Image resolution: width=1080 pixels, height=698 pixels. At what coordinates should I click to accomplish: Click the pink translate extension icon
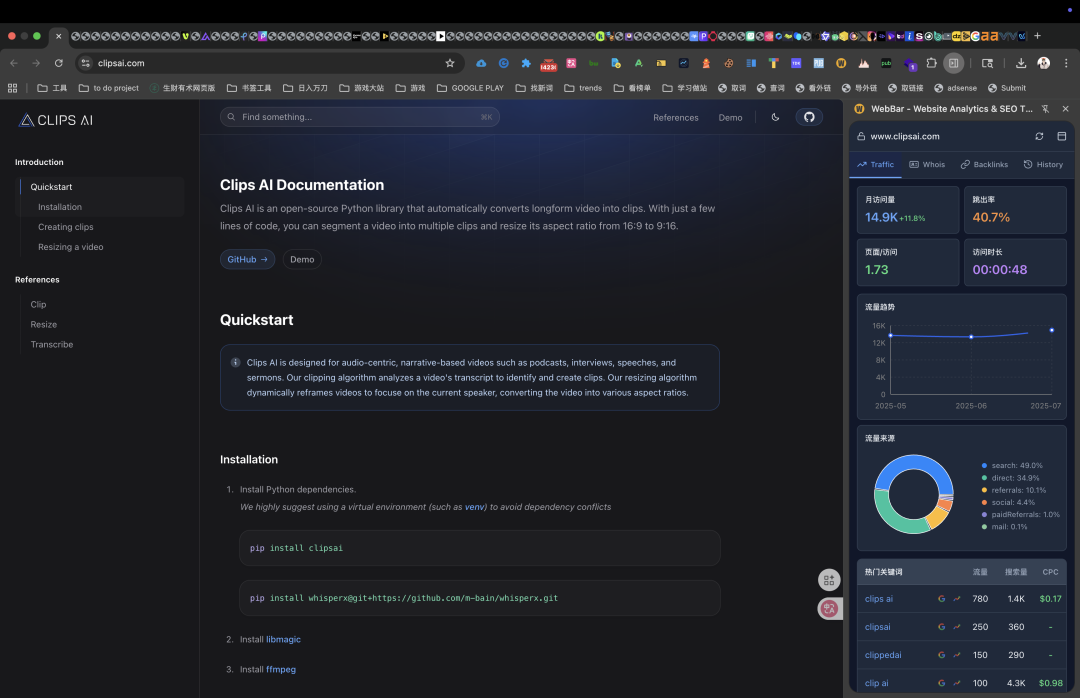[x=571, y=63]
